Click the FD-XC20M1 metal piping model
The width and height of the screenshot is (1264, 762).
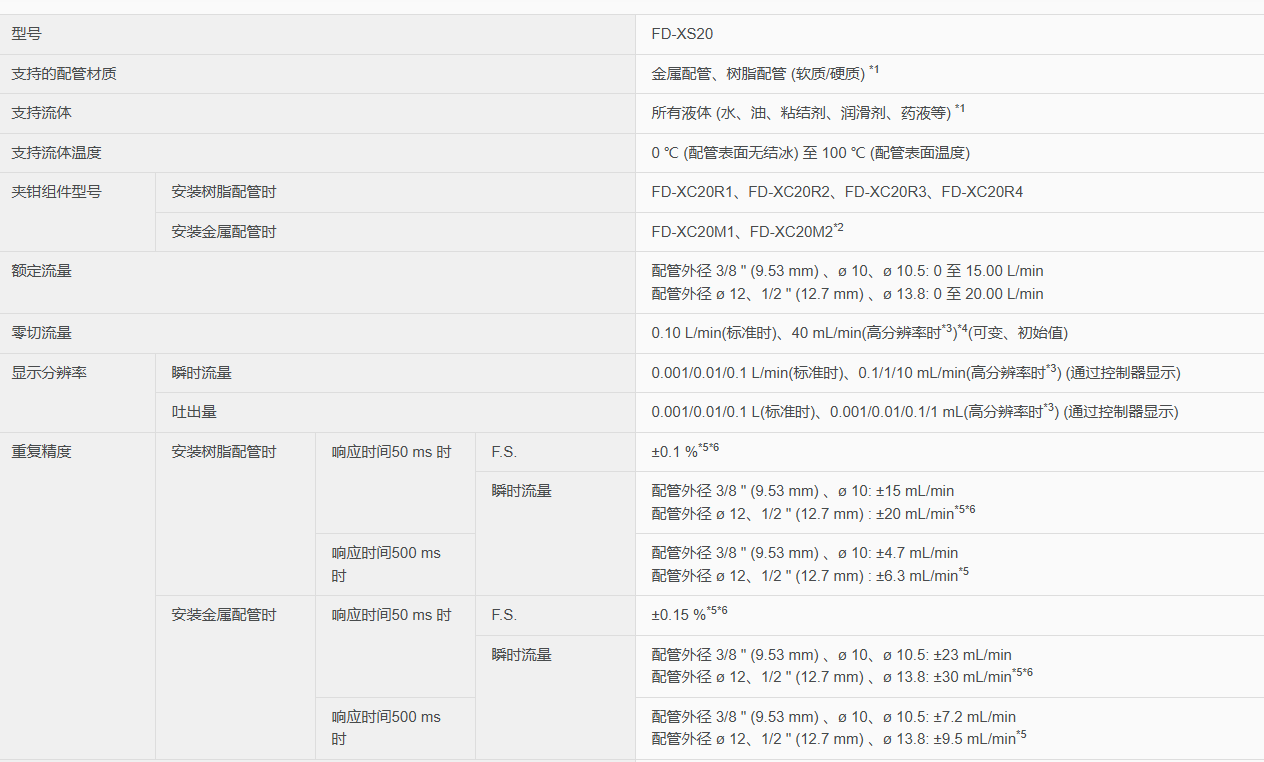coord(694,232)
